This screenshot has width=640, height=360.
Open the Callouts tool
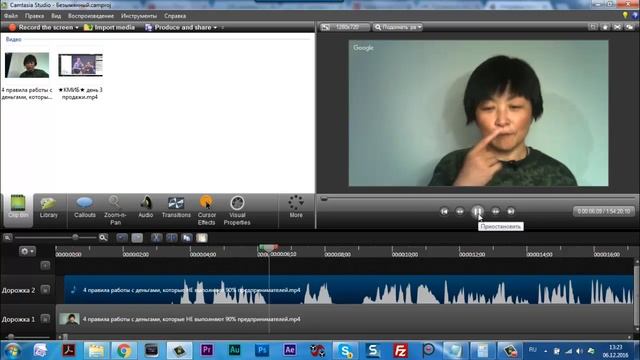[x=84, y=208]
